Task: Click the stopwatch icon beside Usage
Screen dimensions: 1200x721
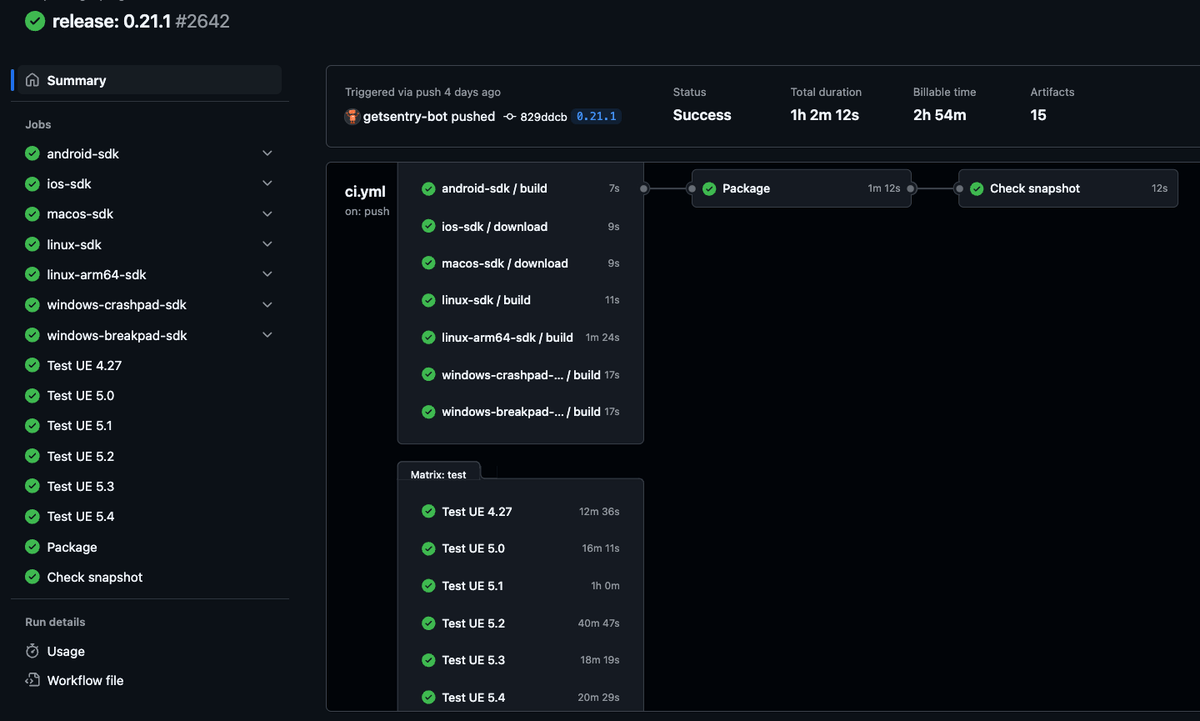Action: click(x=33, y=651)
